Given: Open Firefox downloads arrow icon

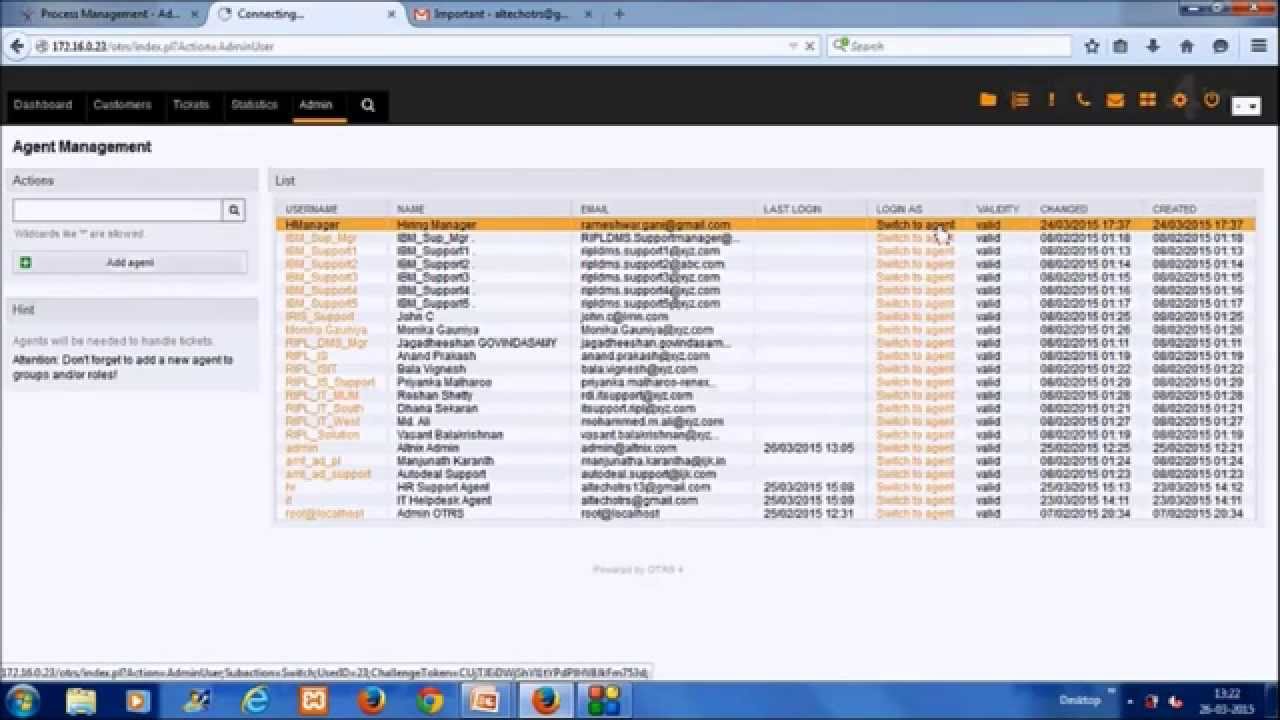Looking at the screenshot, I should point(1153,46).
